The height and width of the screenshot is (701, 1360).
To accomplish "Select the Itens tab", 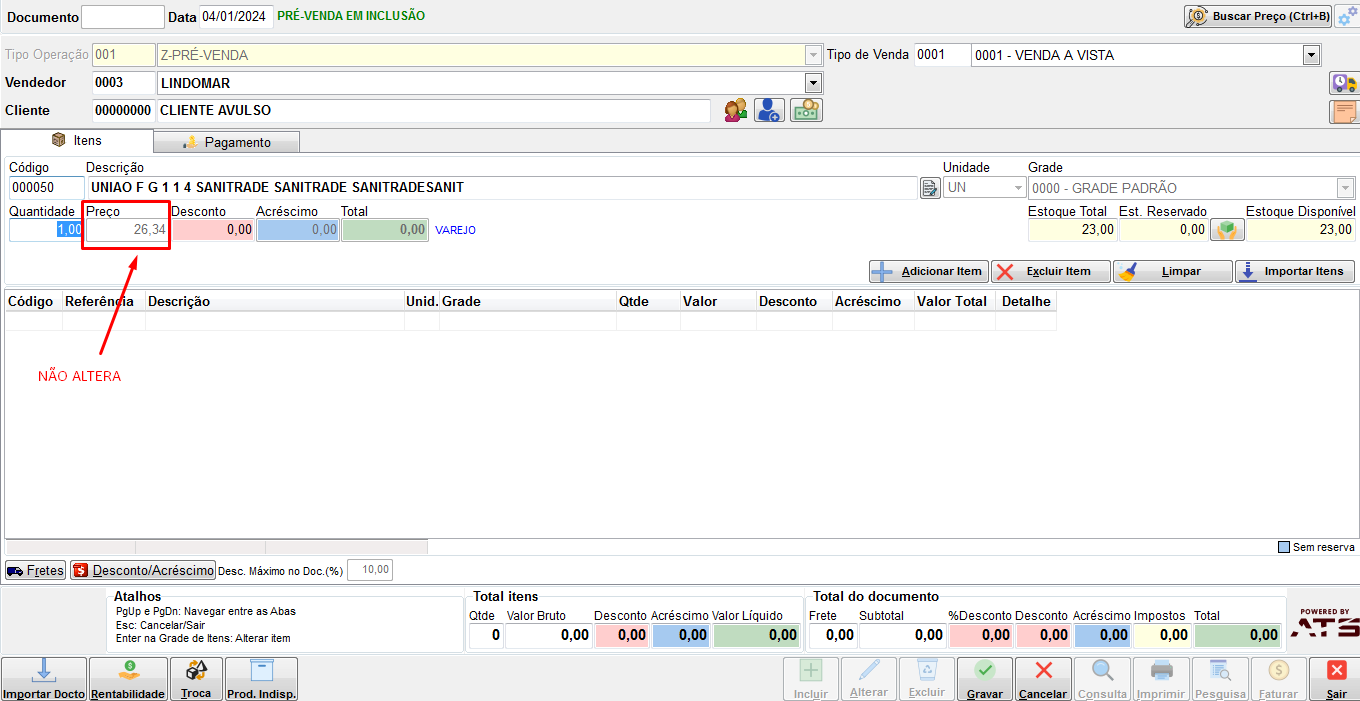I will [77, 141].
